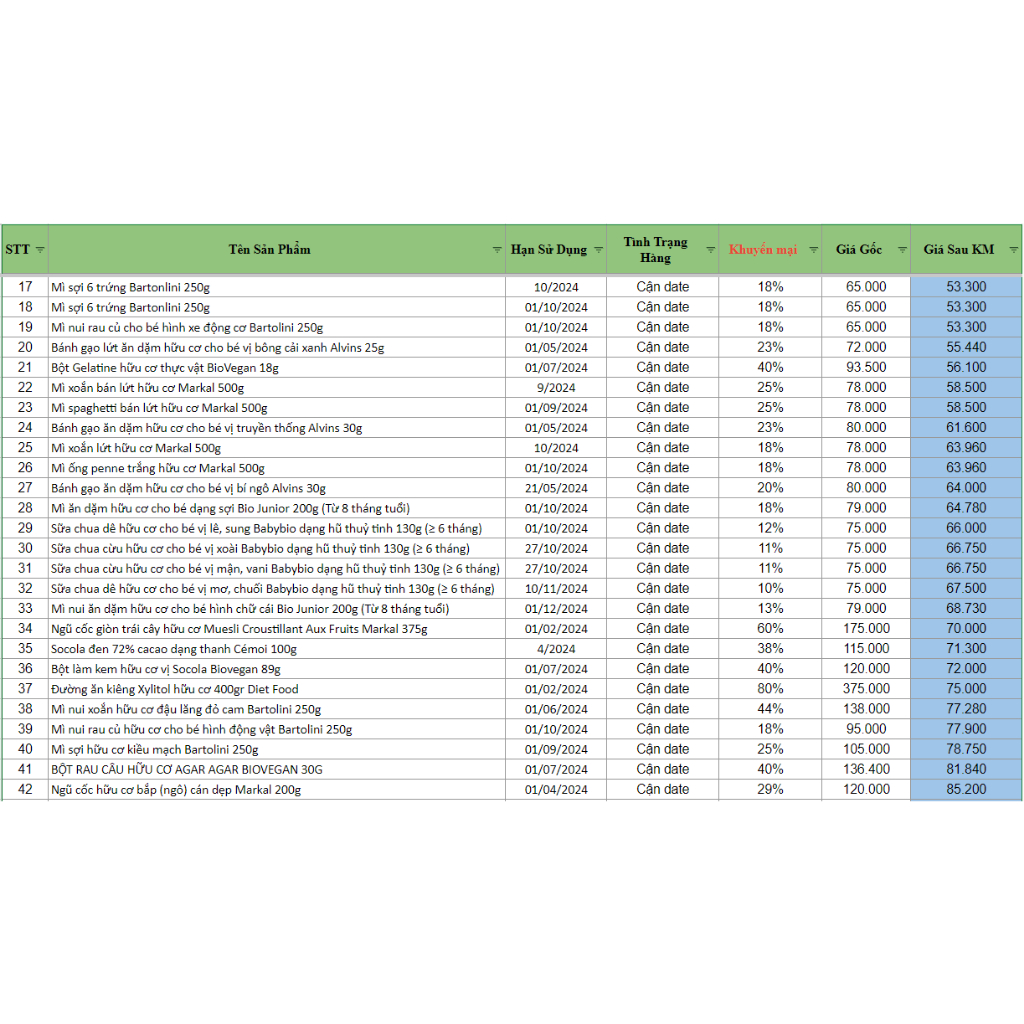Select cell Mì spaghetti bán lứt hữu cơ Markal 500g
The width and height of the screenshot is (1024, 1024).
point(276,408)
